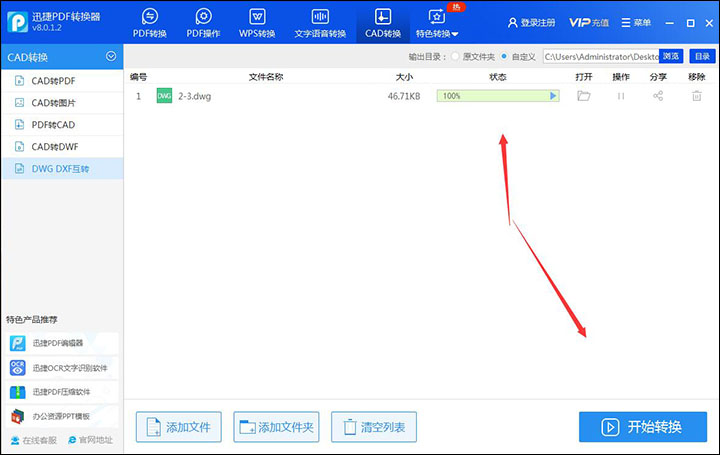Screen dimensions: 720x455
Task: Click pause icon for 2-3.dwg
Action: pos(621,96)
